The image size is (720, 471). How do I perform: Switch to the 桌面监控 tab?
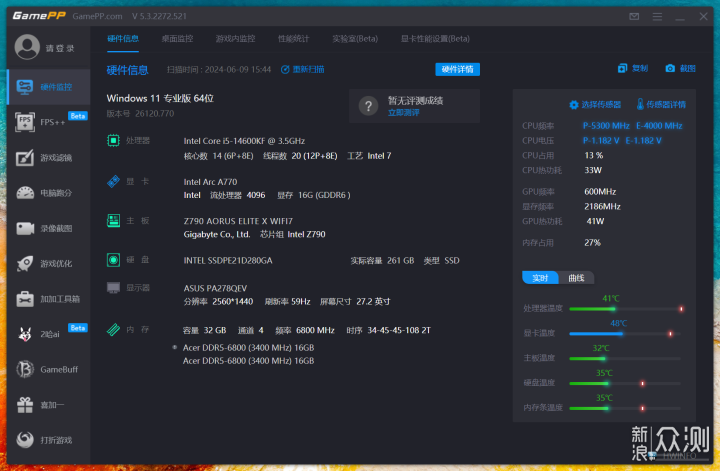(x=177, y=39)
